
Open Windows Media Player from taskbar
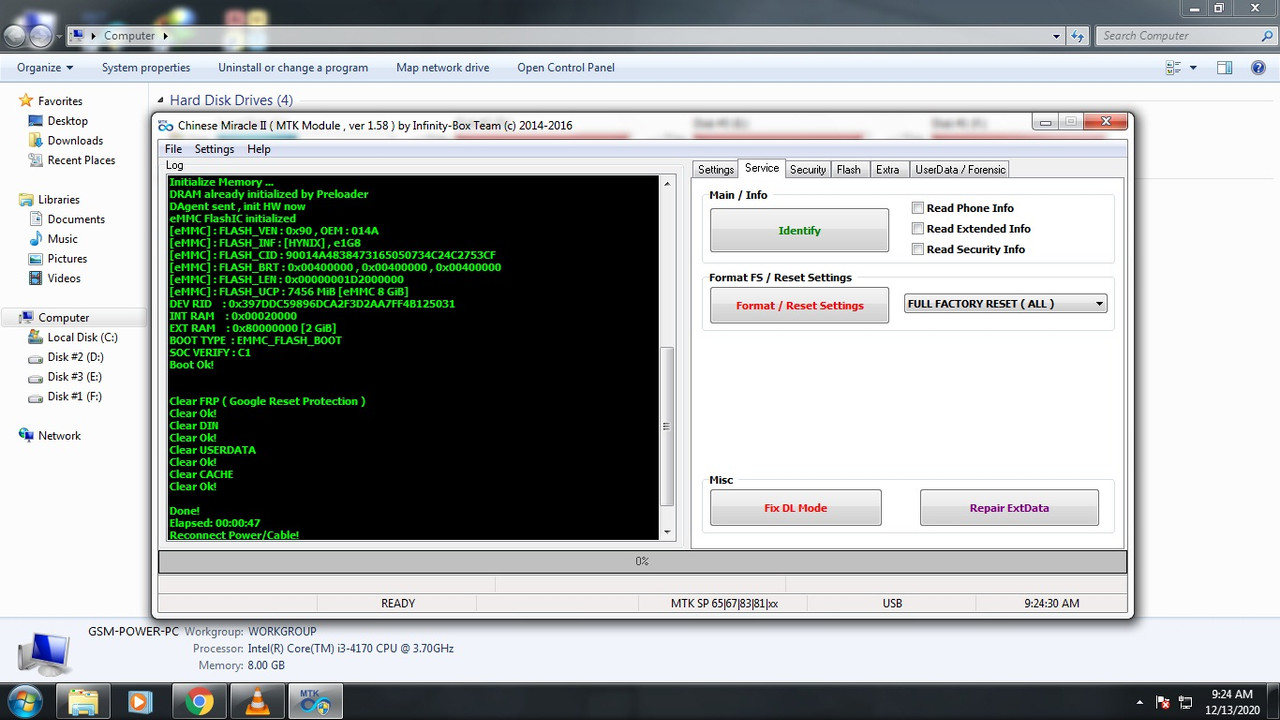click(141, 702)
